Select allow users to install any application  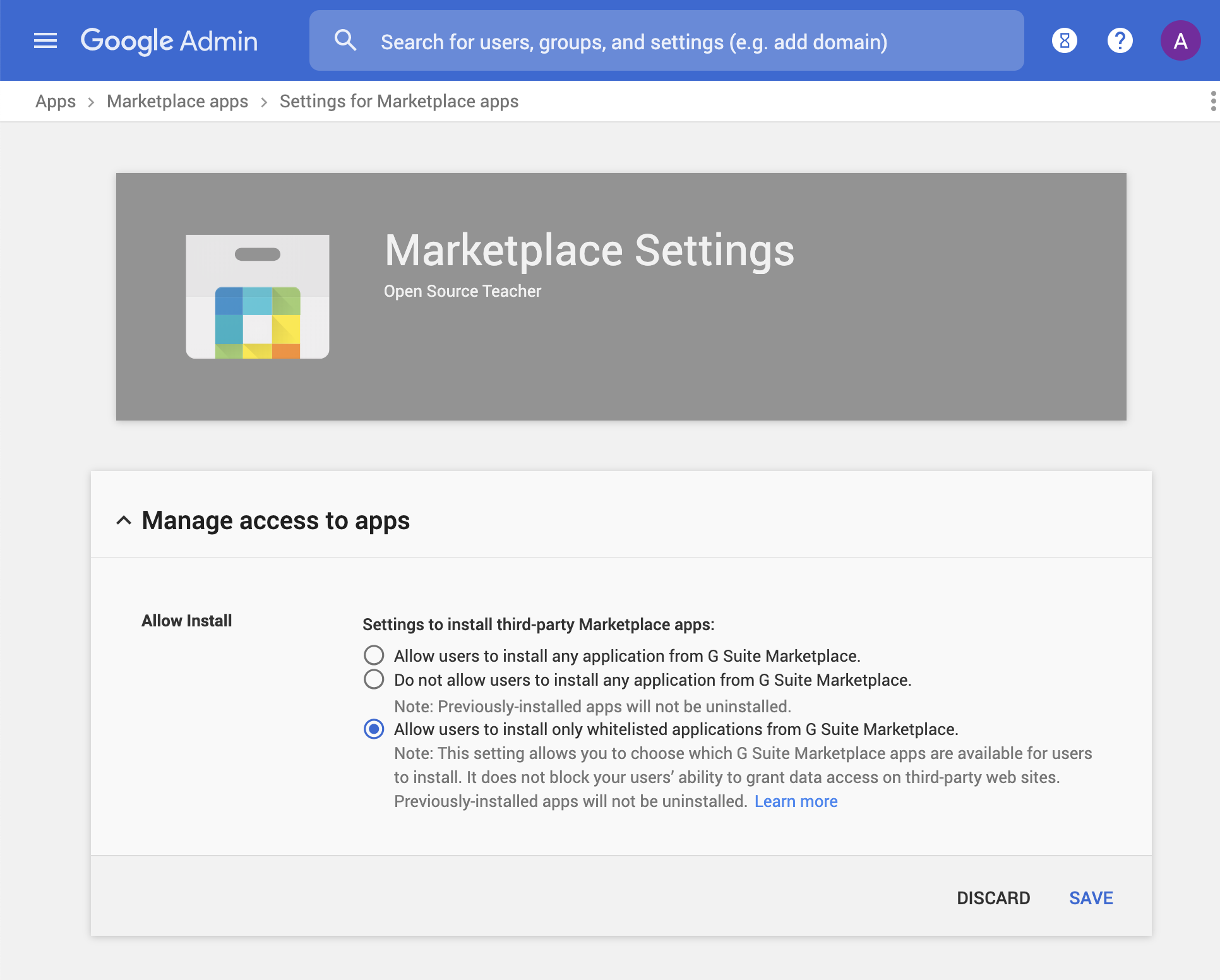tap(374, 655)
